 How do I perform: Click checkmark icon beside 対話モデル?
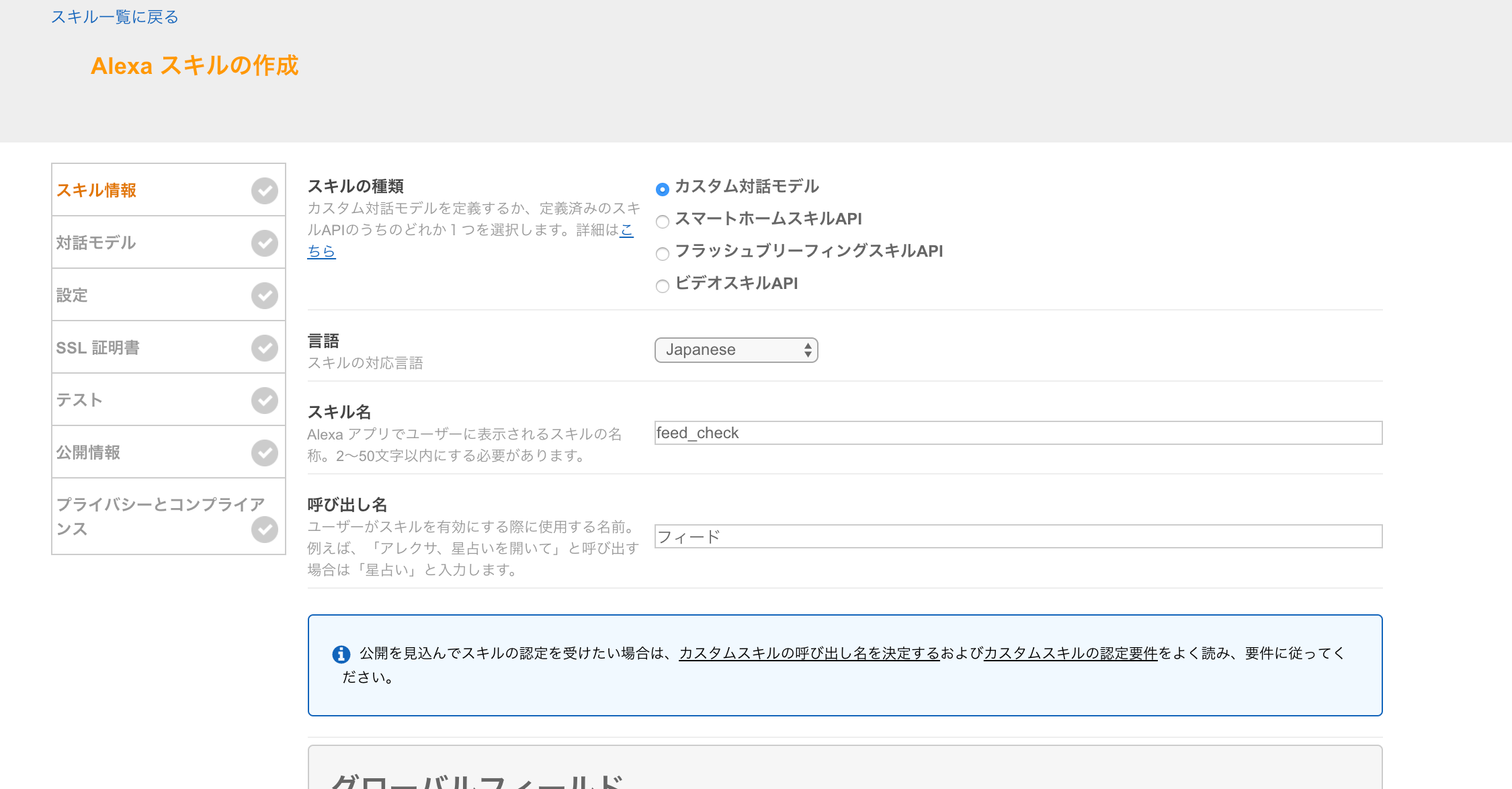click(x=265, y=243)
